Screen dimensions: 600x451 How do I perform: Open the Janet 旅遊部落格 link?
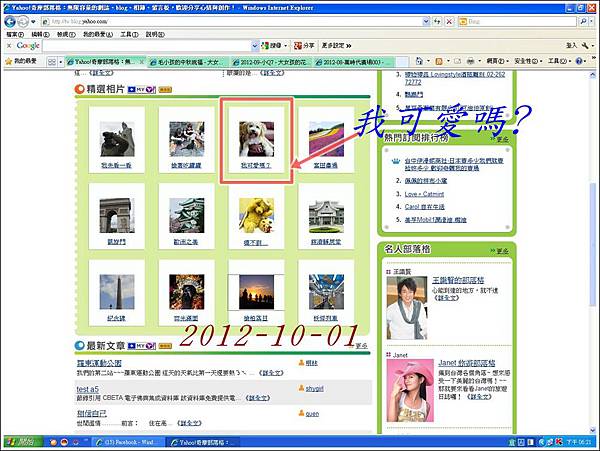pos(467,363)
